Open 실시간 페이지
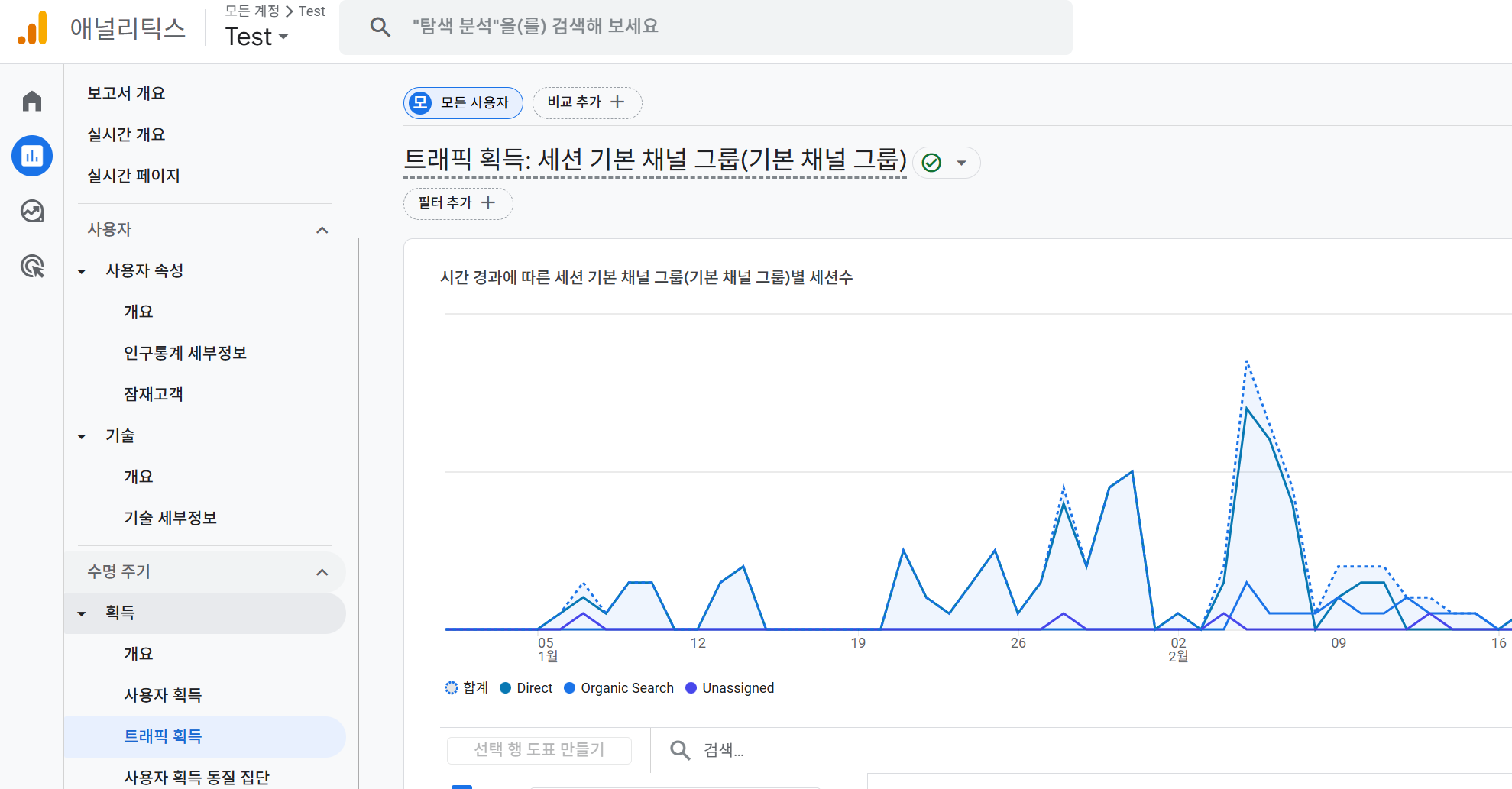 pyautogui.click(x=134, y=176)
